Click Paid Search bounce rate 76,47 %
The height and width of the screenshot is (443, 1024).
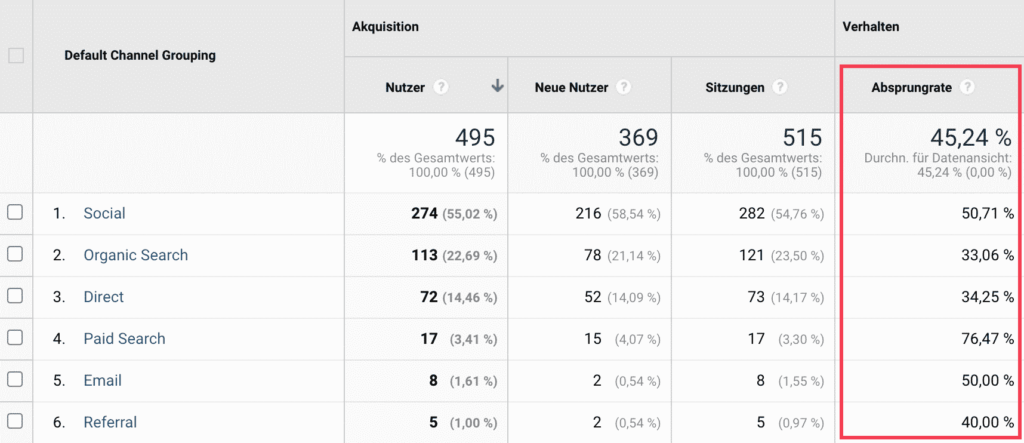pyautogui.click(x=987, y=338)
